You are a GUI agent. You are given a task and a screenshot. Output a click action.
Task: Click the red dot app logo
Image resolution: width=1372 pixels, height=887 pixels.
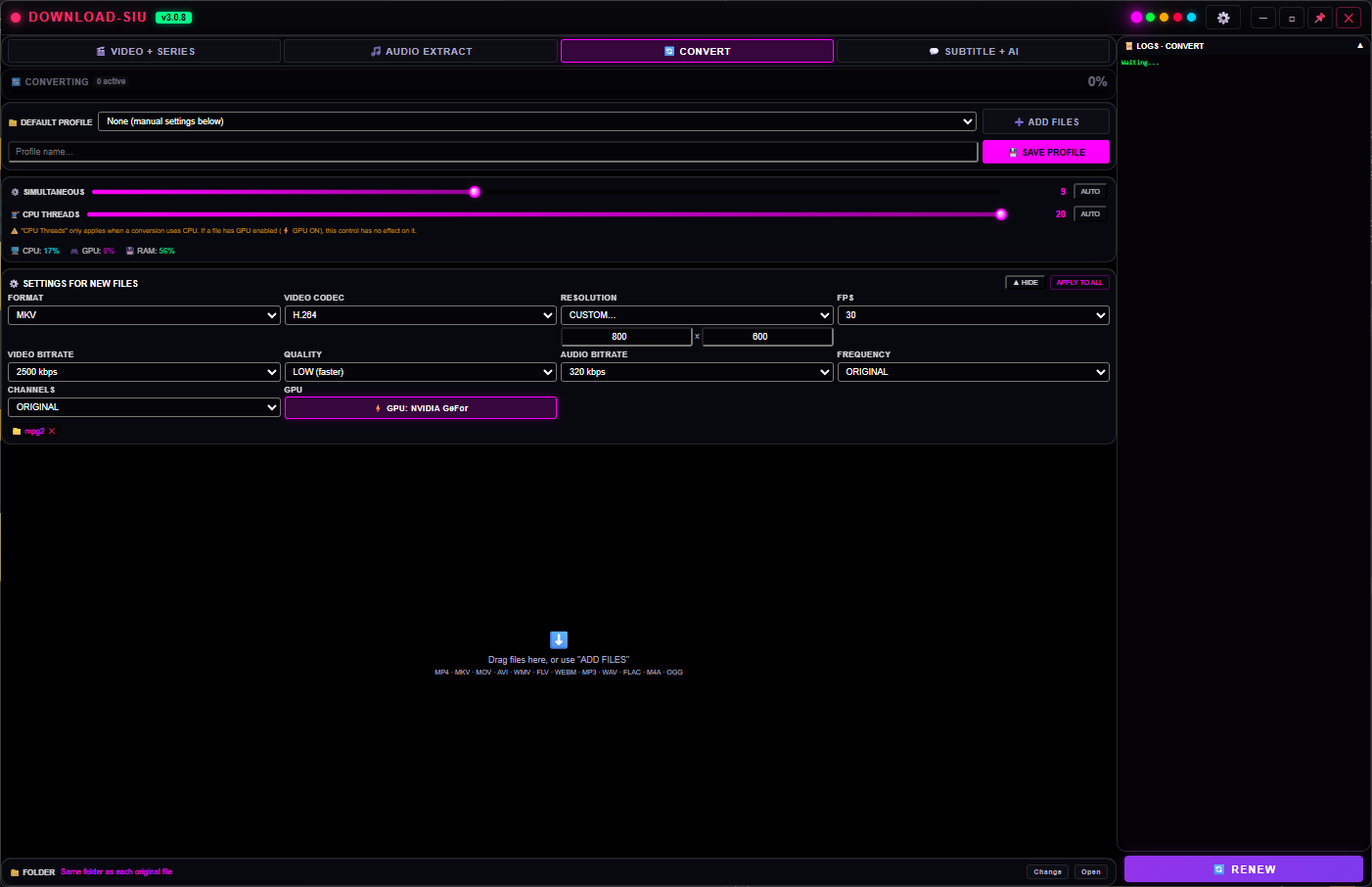point(16,18)
